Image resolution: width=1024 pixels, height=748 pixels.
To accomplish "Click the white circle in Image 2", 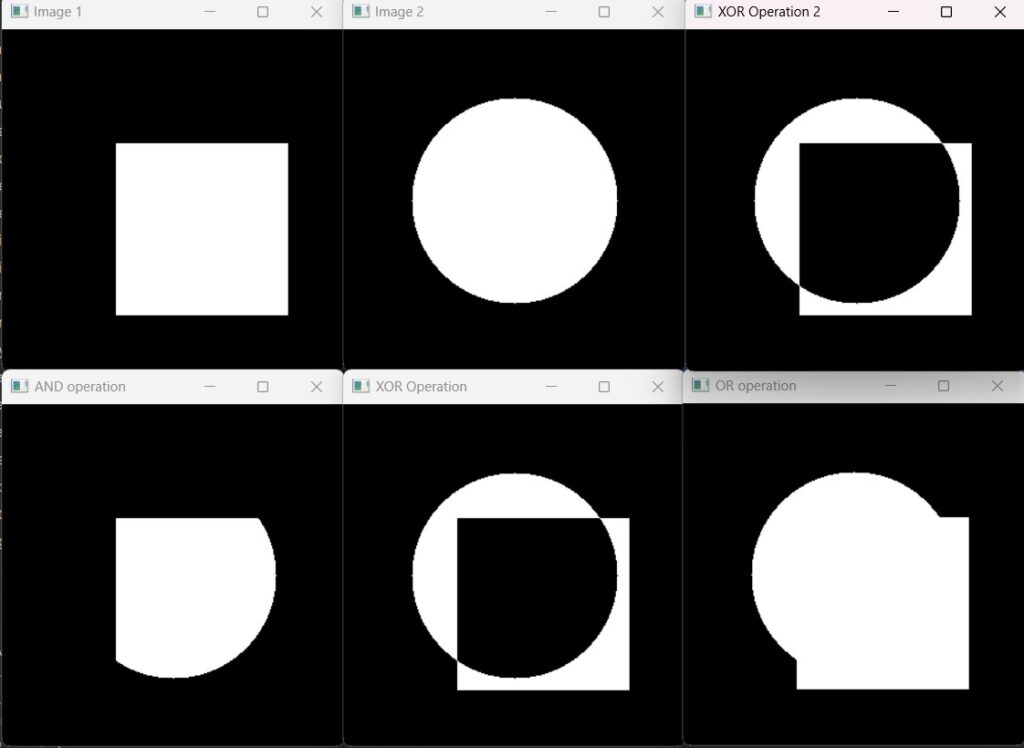I will 515,201.
